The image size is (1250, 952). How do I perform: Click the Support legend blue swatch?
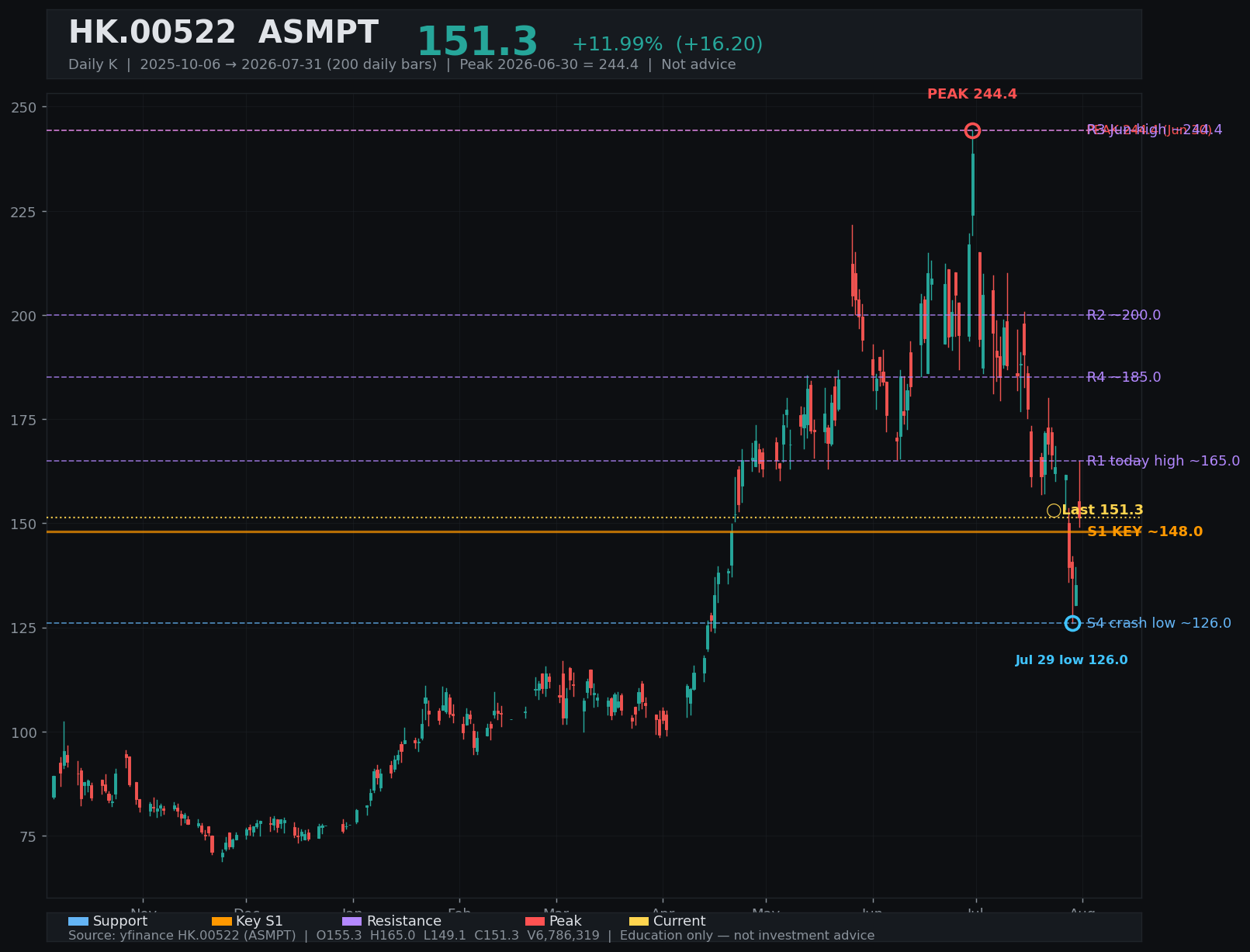78,921
